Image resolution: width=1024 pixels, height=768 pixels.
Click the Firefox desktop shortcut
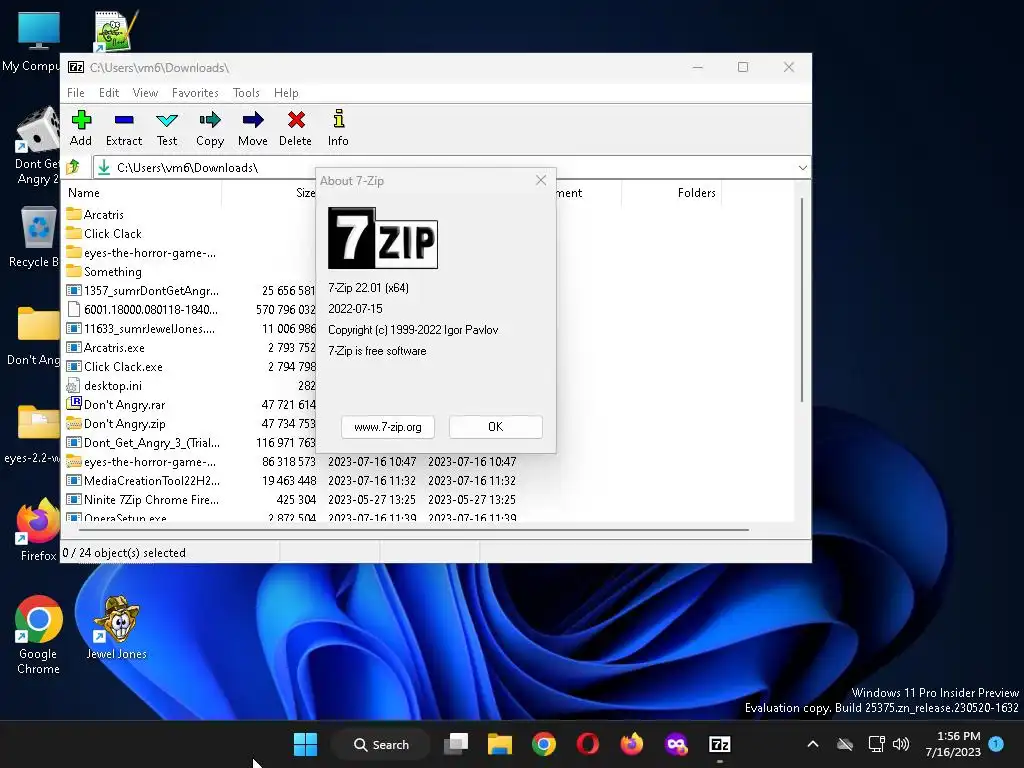[x=38, y=530]
